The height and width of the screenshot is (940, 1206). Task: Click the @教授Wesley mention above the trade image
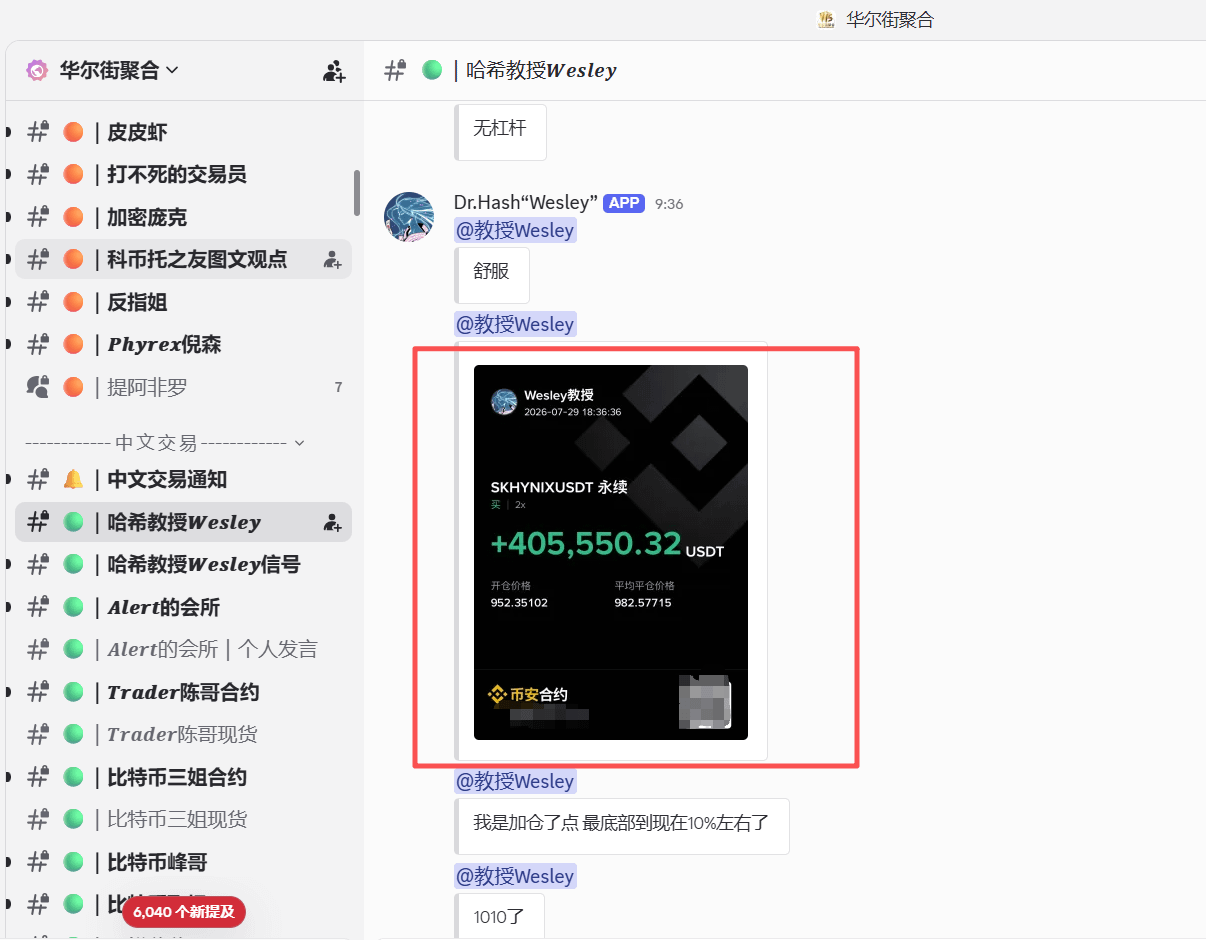(515, 324)
